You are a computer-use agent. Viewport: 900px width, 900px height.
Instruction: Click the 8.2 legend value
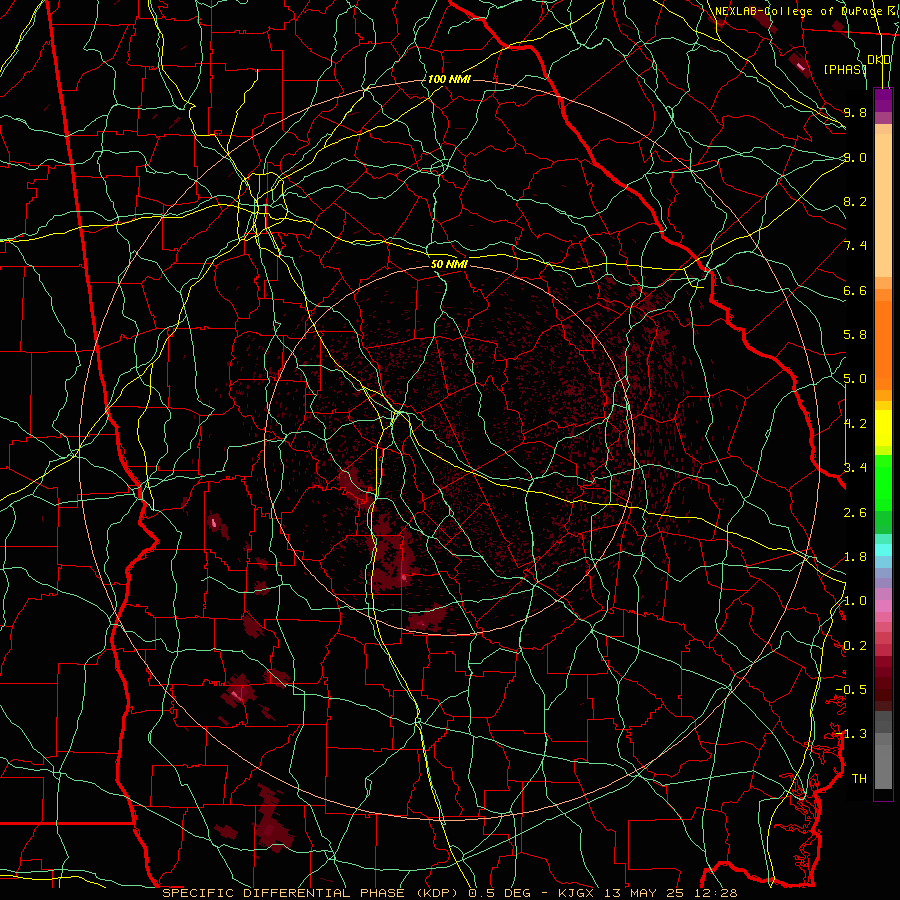pyautogui.click(x=855, y=201)
